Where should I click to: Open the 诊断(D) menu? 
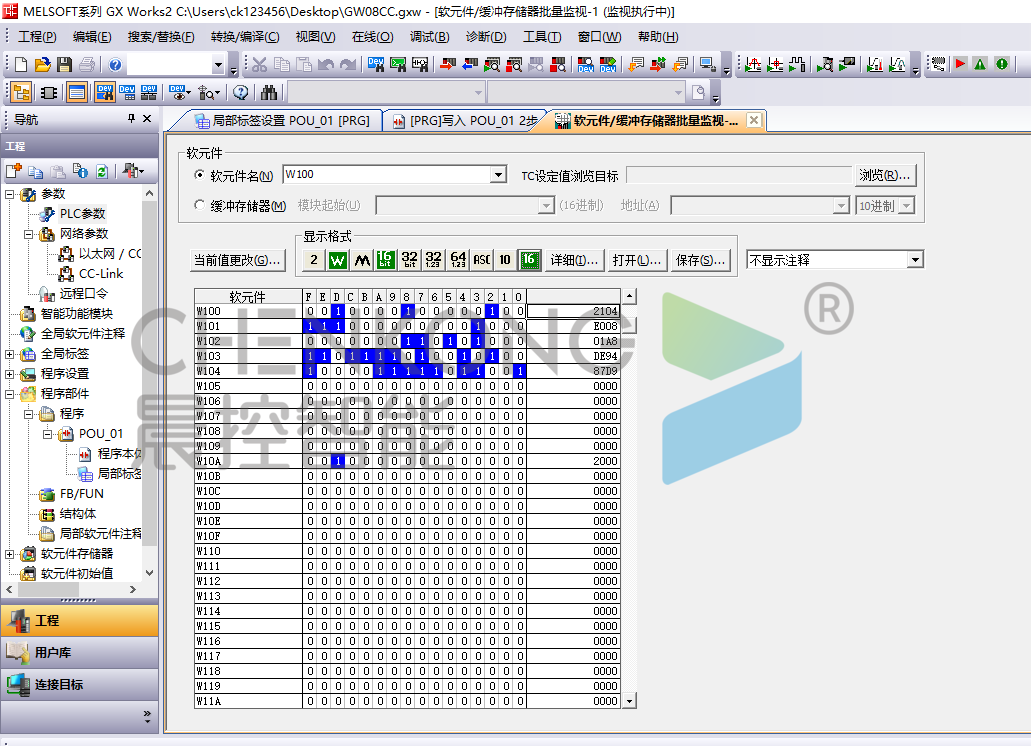(487, 37)
